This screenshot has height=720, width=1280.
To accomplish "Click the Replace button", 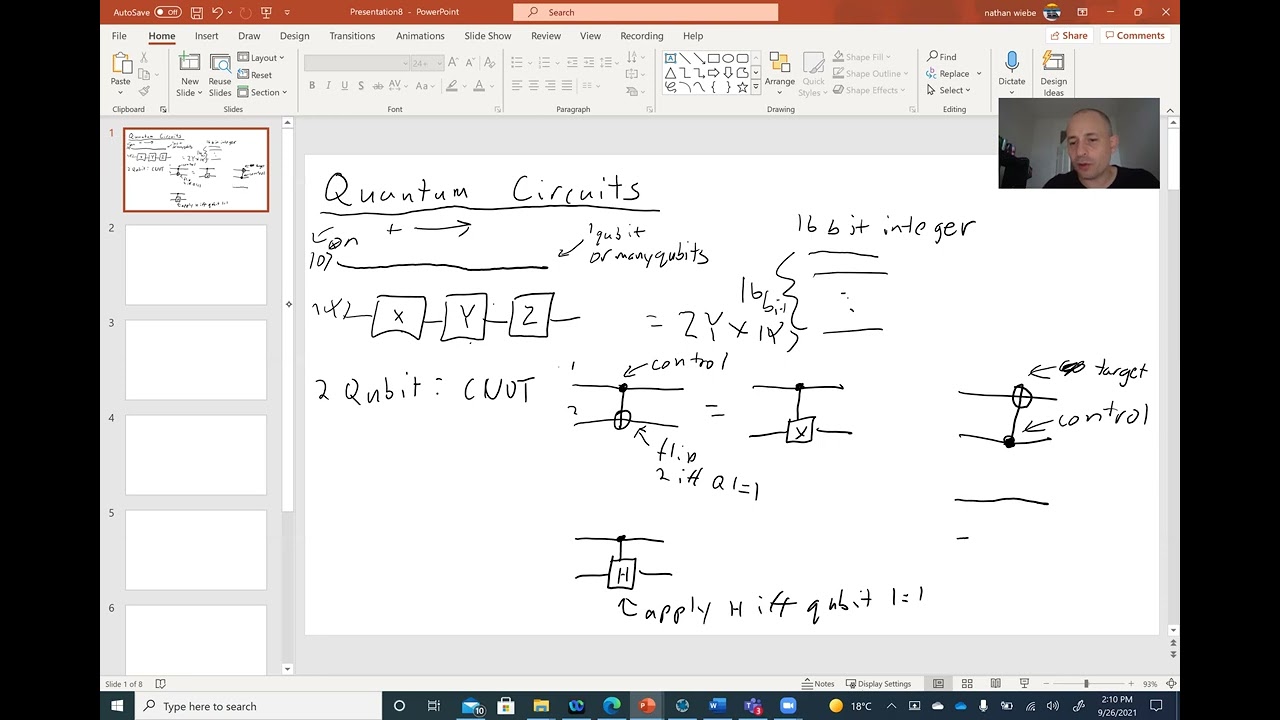I will [949, 74].
